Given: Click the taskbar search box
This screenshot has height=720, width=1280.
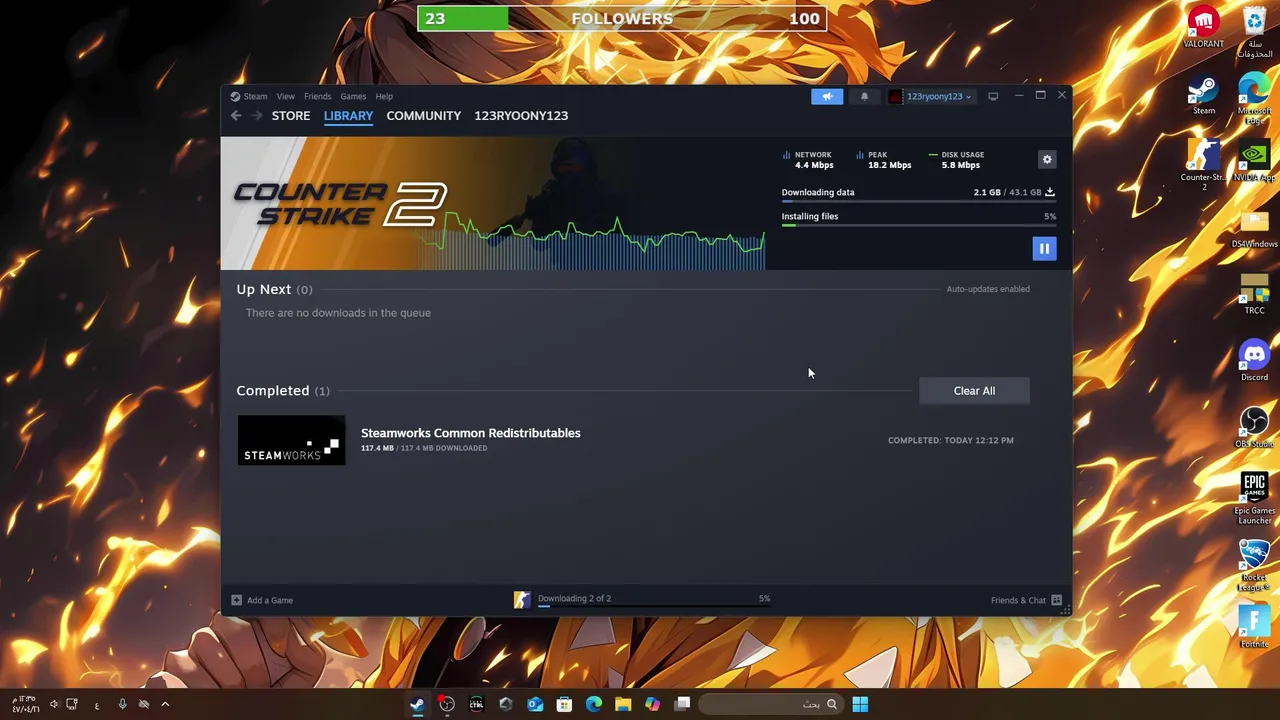Looking at the screenshot, I should click(x=770, y=704).
